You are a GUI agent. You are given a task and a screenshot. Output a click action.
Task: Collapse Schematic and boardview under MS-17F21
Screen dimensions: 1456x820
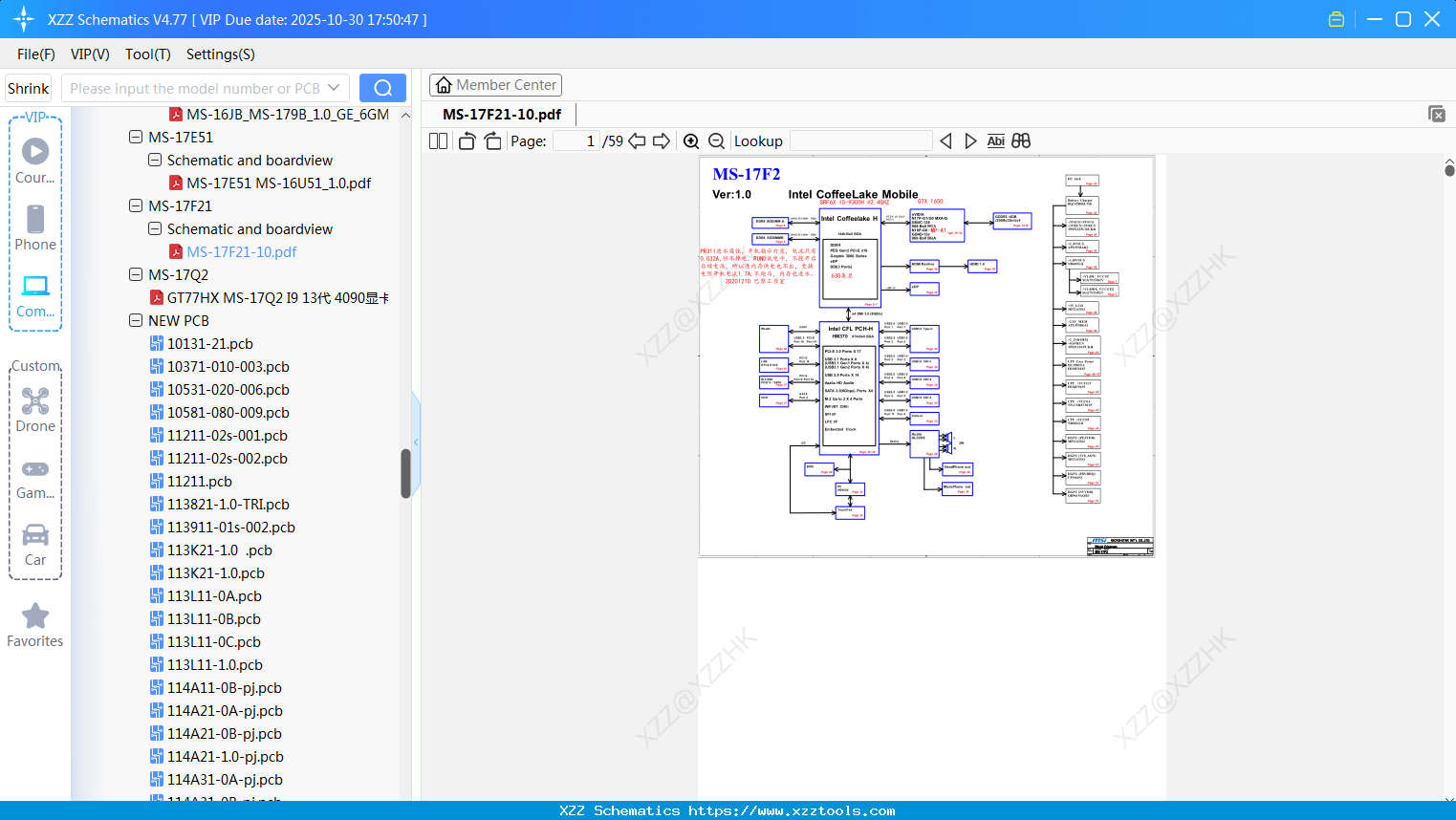coord(155,228)
